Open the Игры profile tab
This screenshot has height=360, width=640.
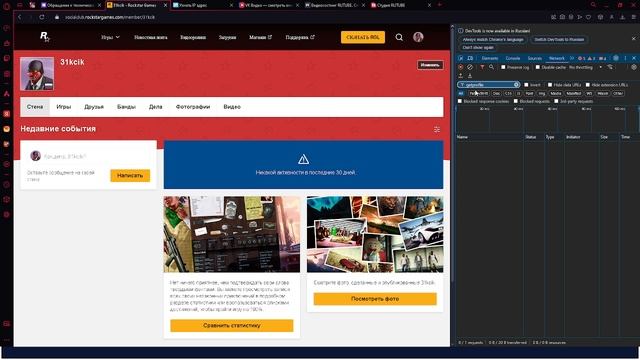(64, 107)
